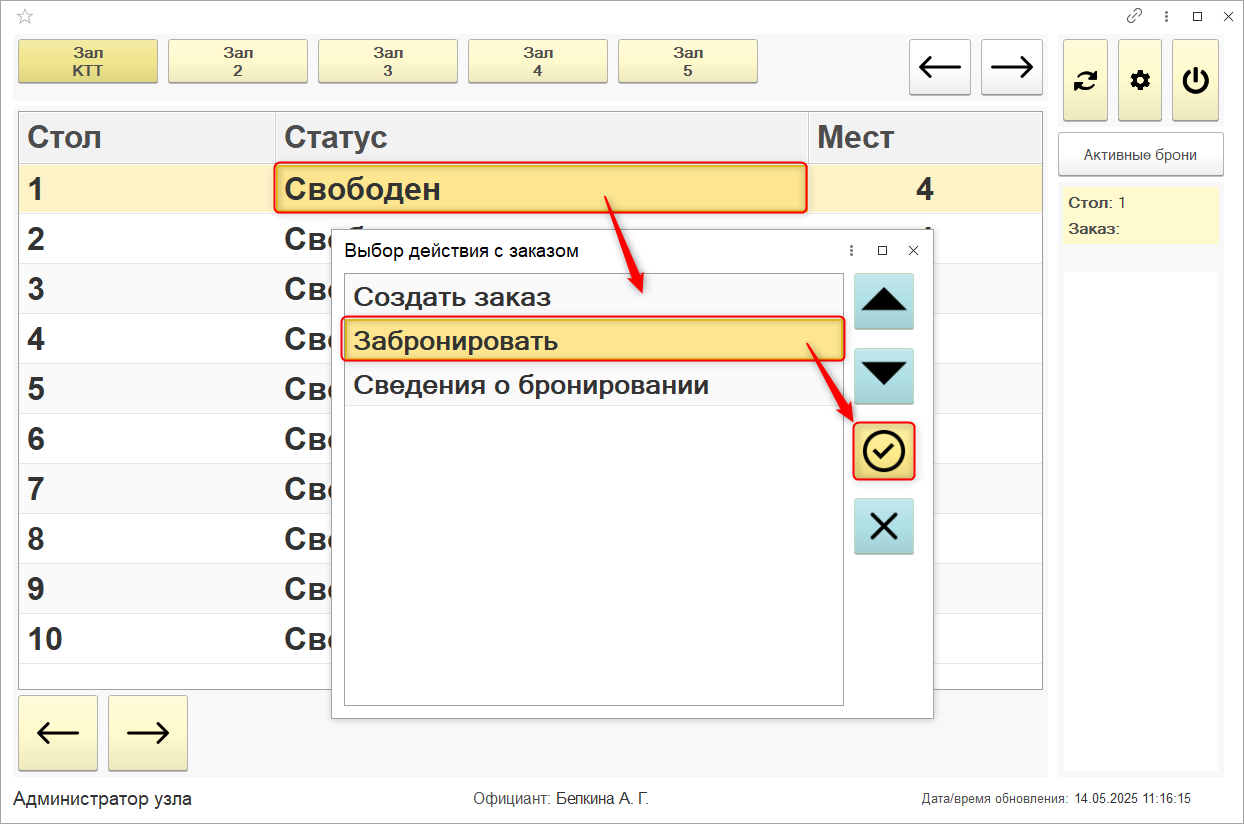The image size is (1244, 824).
Task: Click the link icon in title bar
Action: pyautogui.click(x=1134, y=16)
